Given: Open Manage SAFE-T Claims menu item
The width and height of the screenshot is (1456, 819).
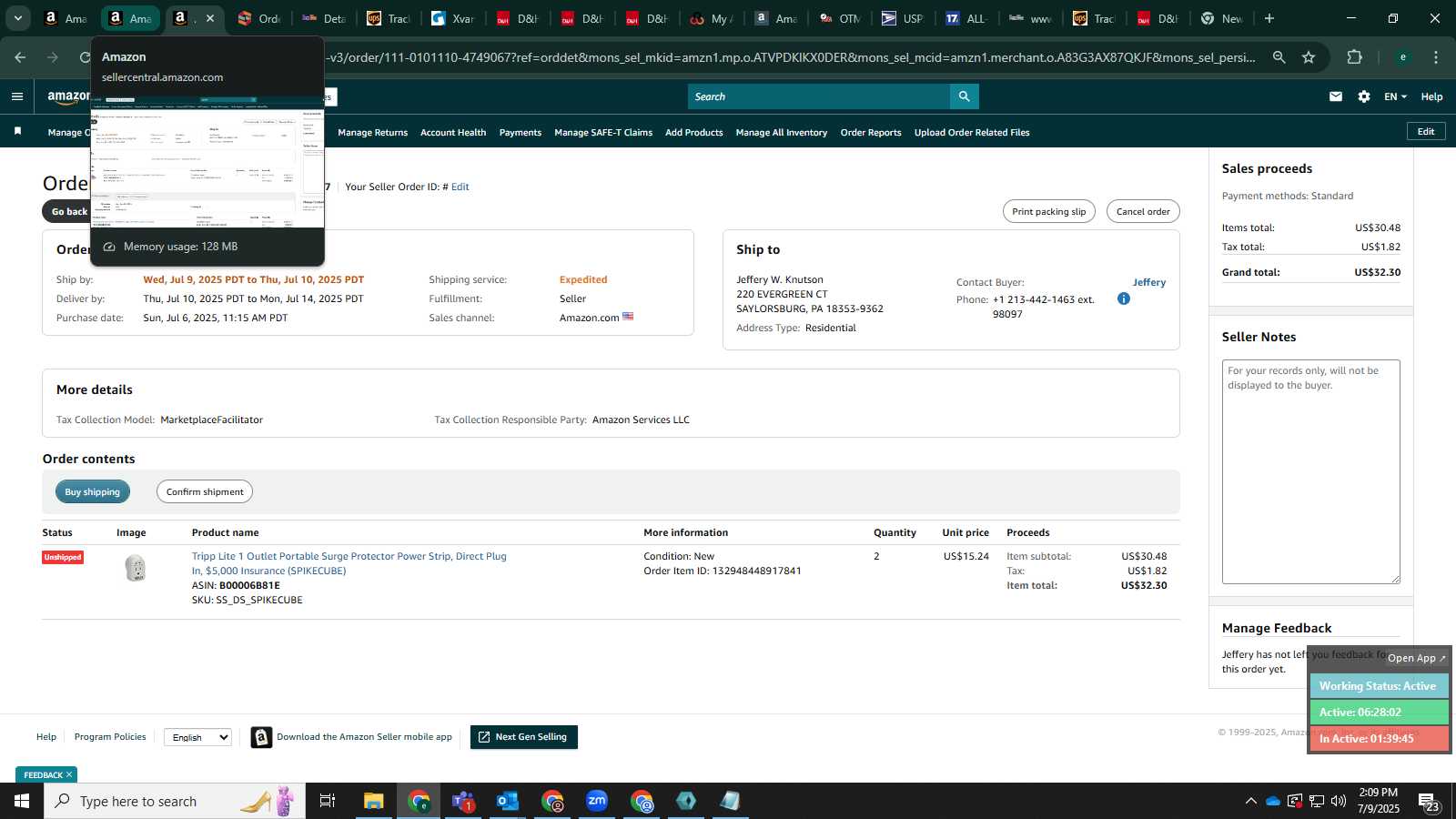Looking at the screenshot, I should [x=603, y=133].
